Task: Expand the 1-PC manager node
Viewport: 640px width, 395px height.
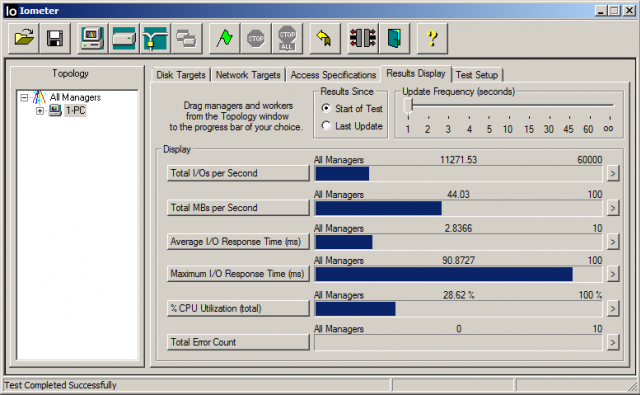Action: pyautogui.click(x=40, y=111)
